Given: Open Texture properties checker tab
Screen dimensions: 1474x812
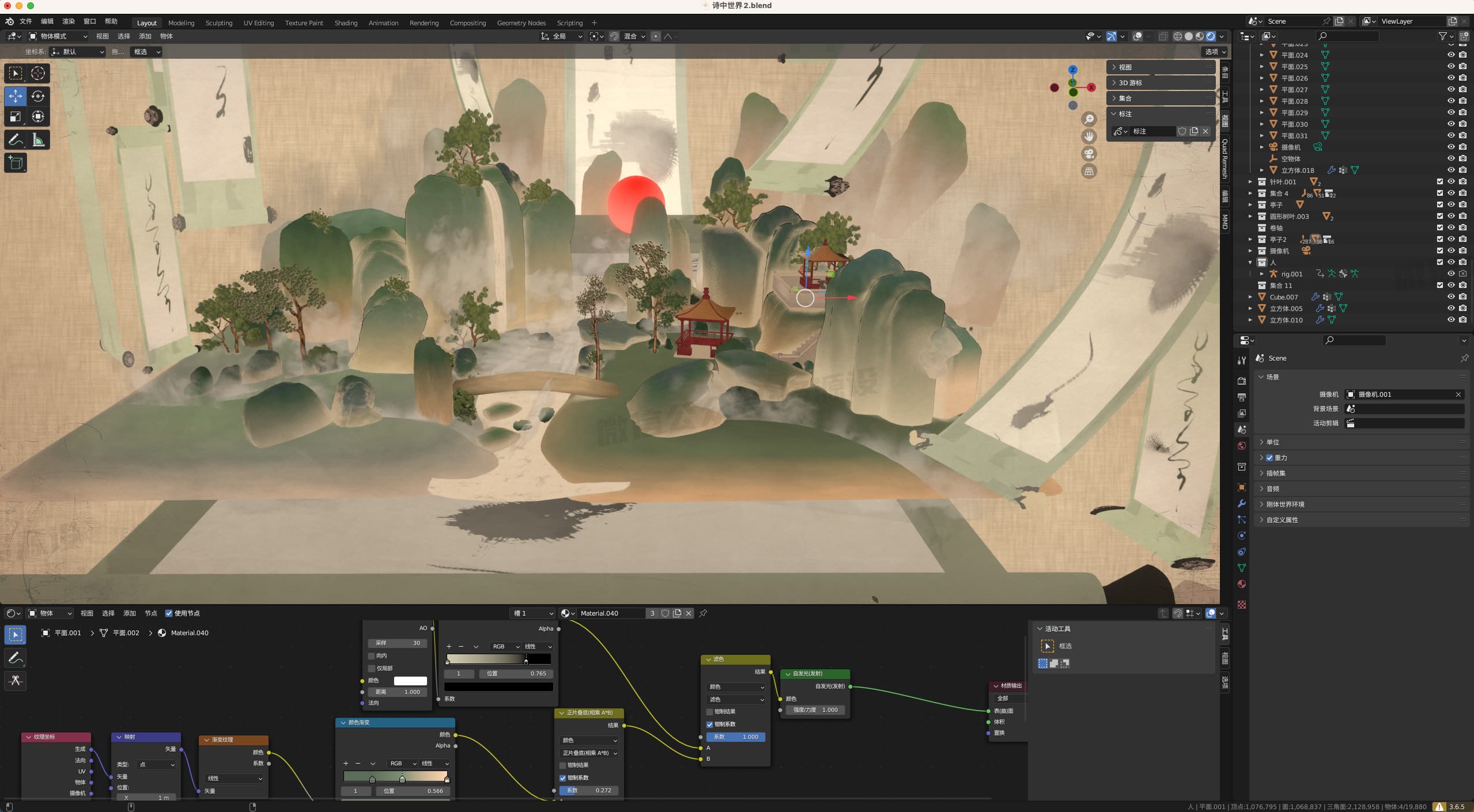Looking at the screenshot, I should pyautogui.click(x=1242, y=605).
